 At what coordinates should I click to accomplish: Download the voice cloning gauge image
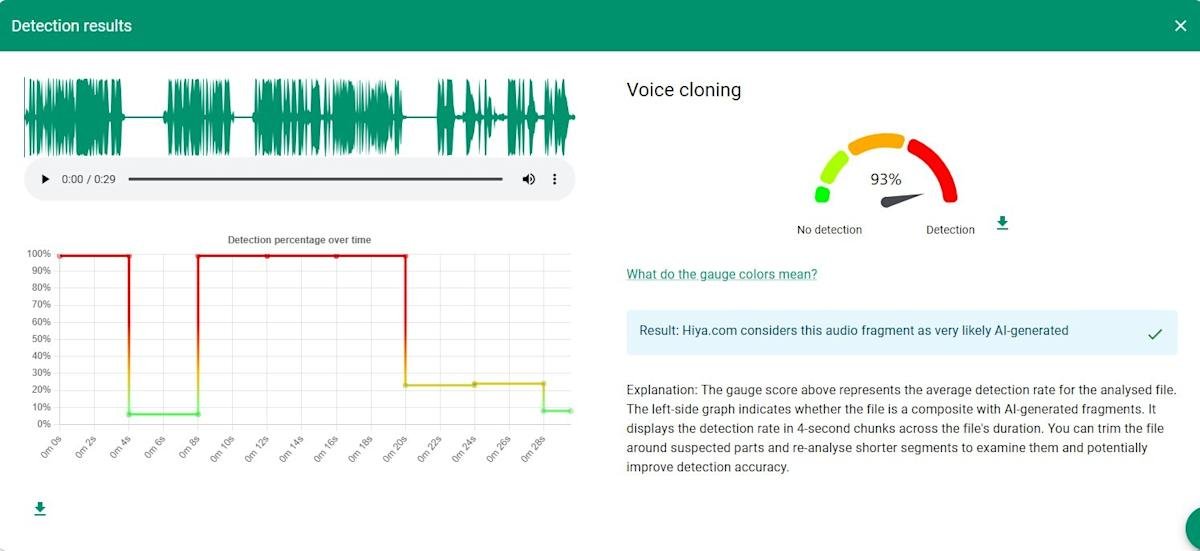pyautogui.click(x=1002, y=223)
